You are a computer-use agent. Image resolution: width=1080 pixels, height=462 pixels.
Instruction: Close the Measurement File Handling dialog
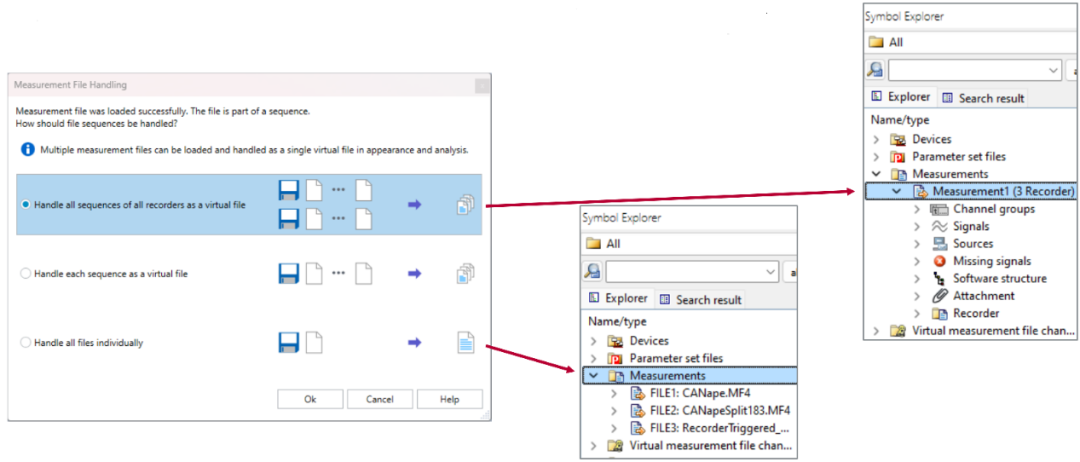(x=482, y=85)
